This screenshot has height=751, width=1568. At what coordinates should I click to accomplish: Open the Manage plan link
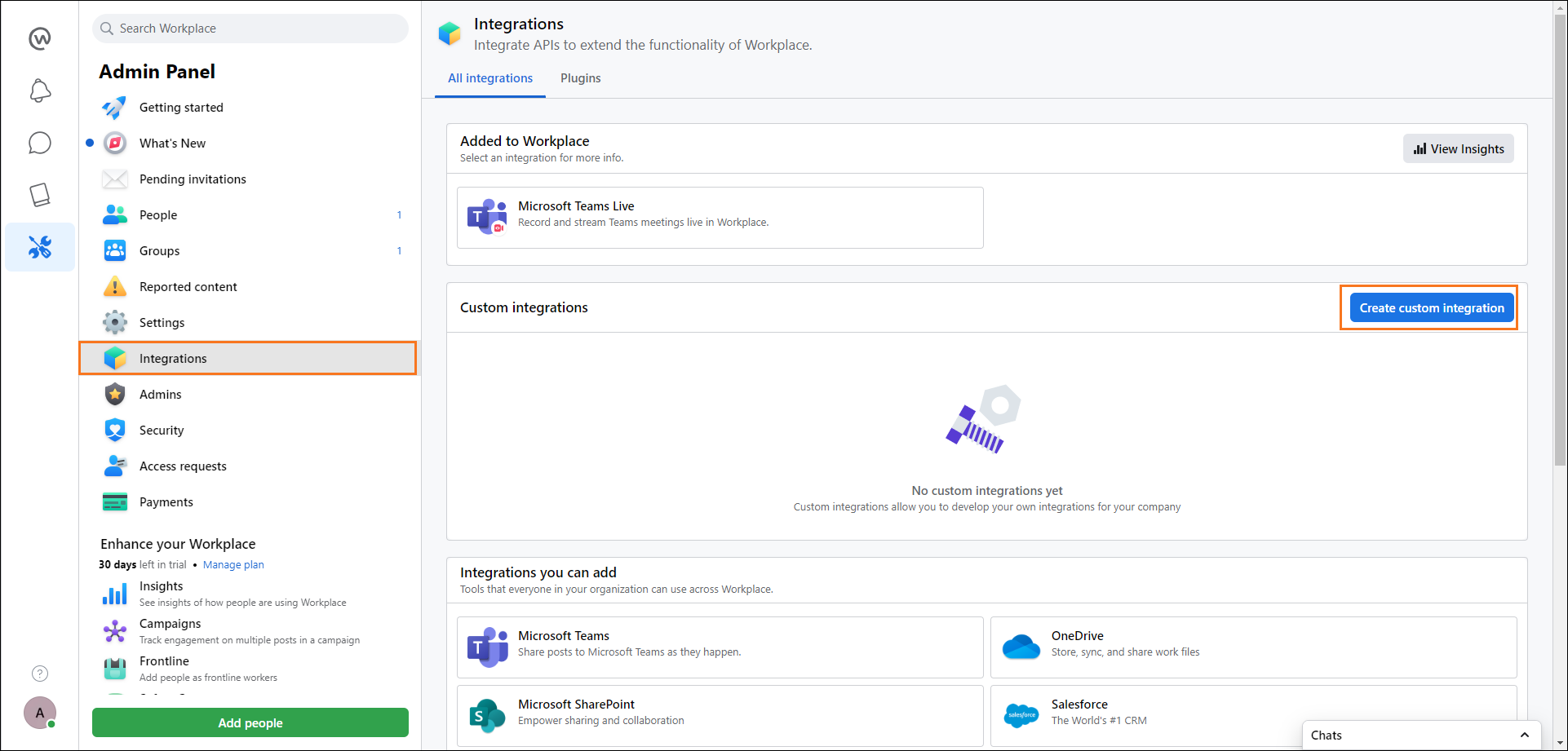233,564
